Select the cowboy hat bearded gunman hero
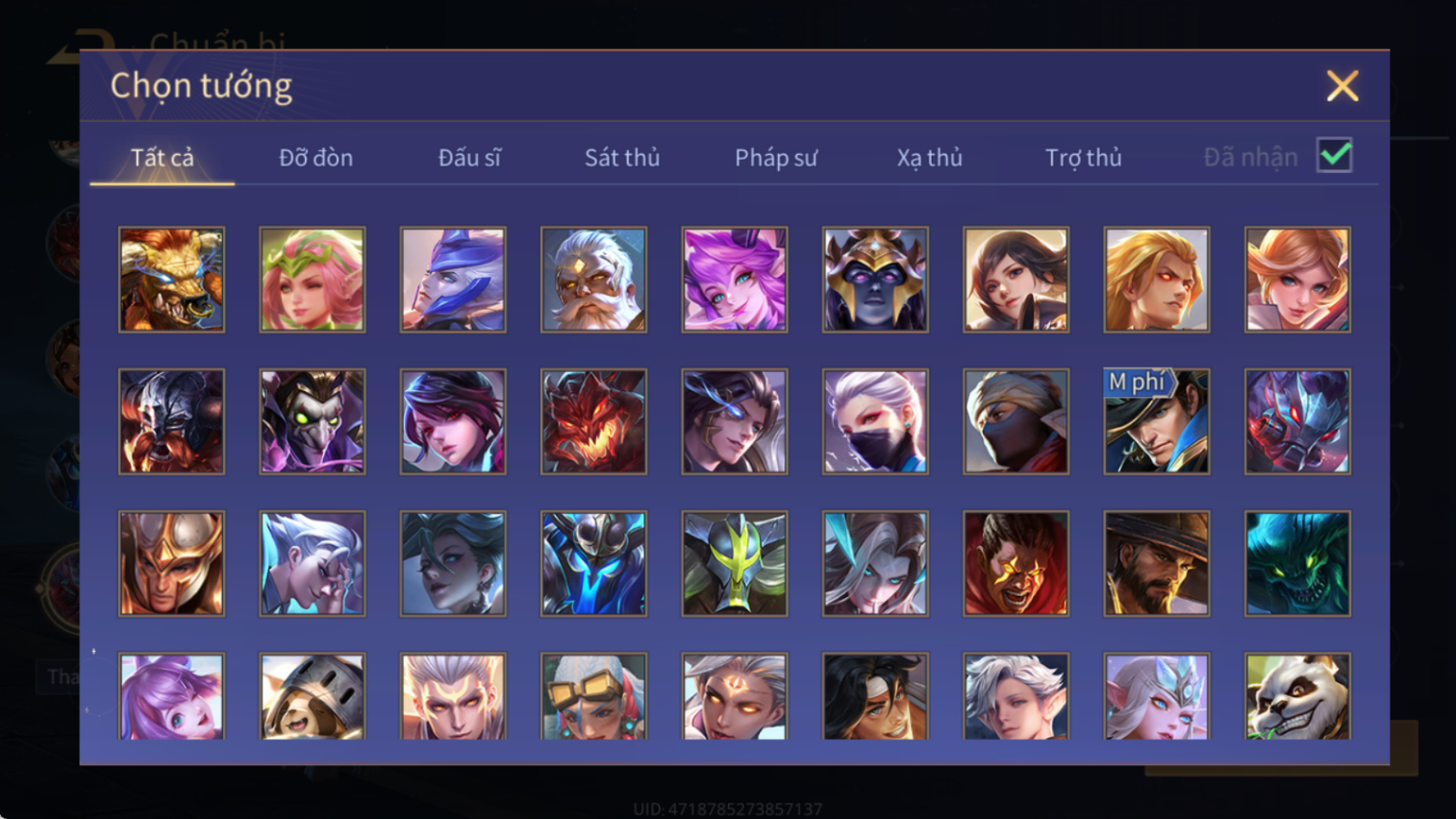The height and width of the screenshot is (819, 1456). 1157,563
